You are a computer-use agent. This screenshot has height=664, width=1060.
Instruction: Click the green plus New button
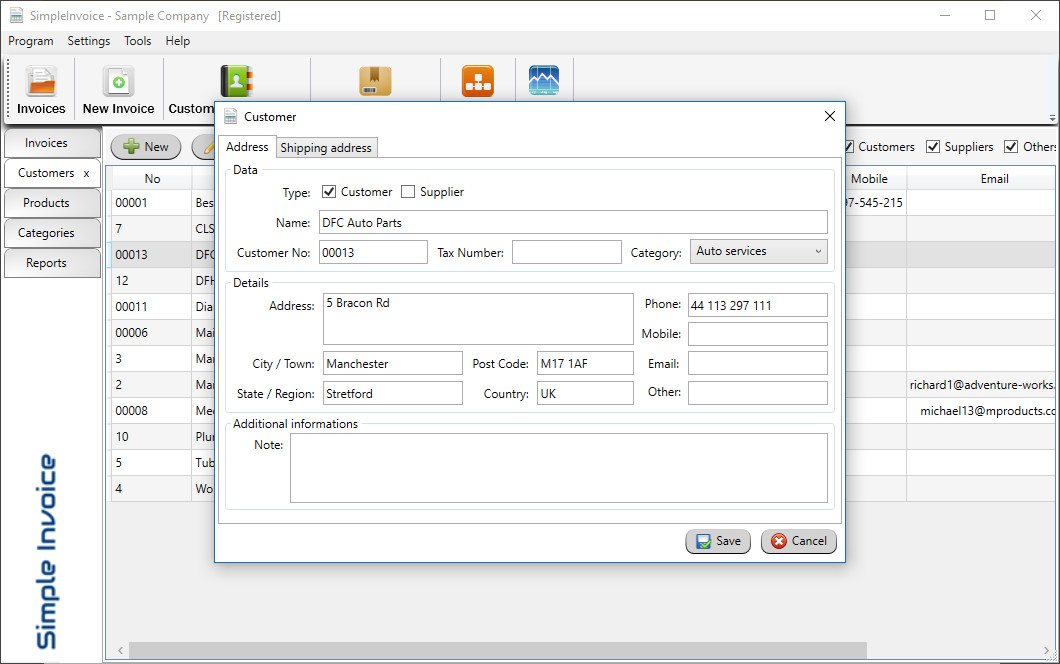pyautogui.click(x=146, y=147)
